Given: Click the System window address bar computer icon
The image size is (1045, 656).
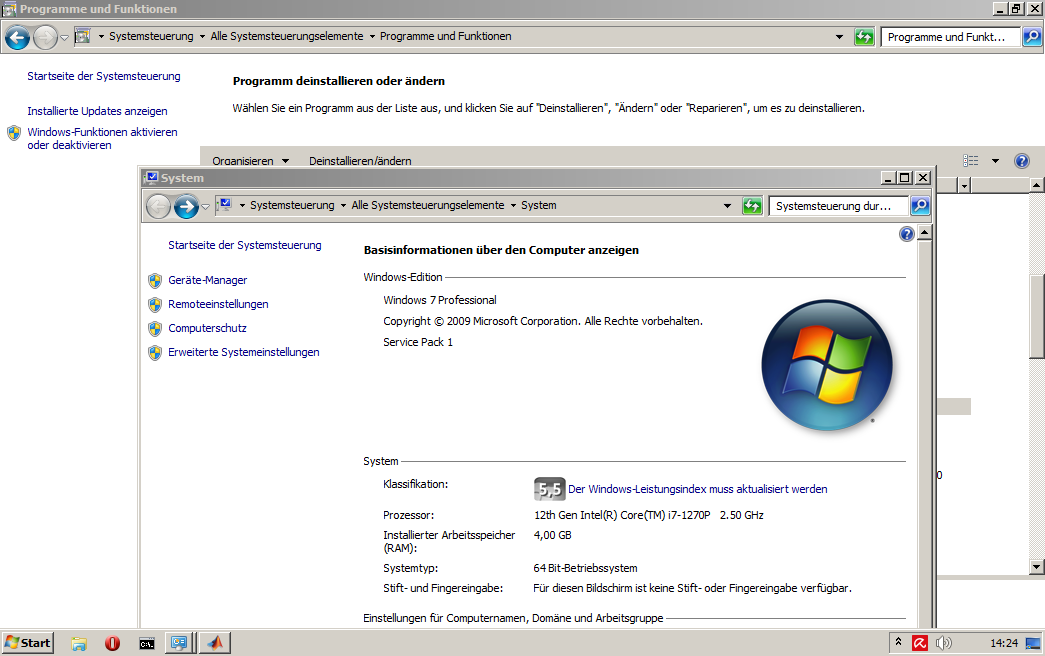Looking at the screenshot, I should (x=225, y=205).
